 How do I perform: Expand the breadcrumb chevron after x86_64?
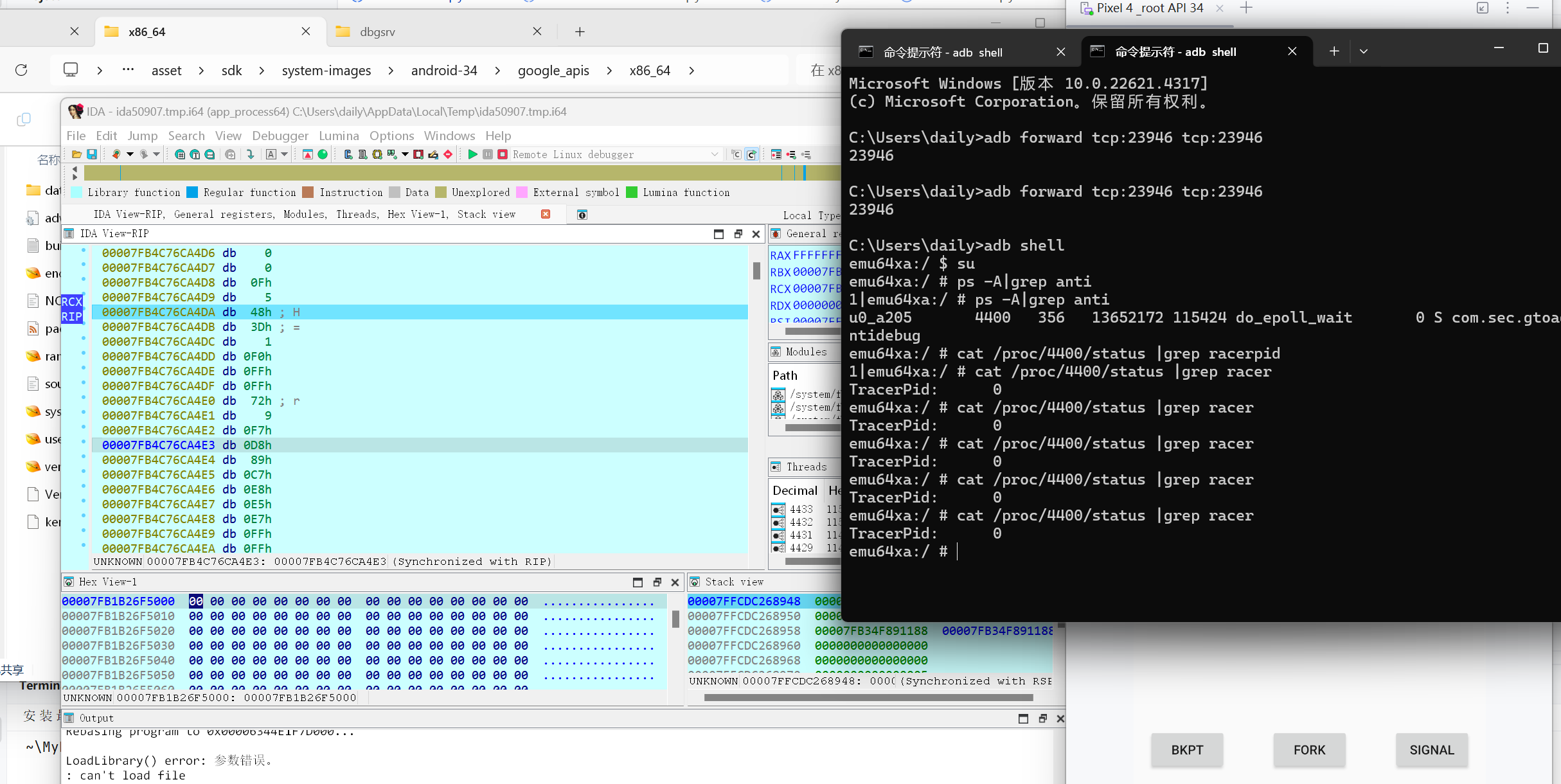(x=691, y=71)
